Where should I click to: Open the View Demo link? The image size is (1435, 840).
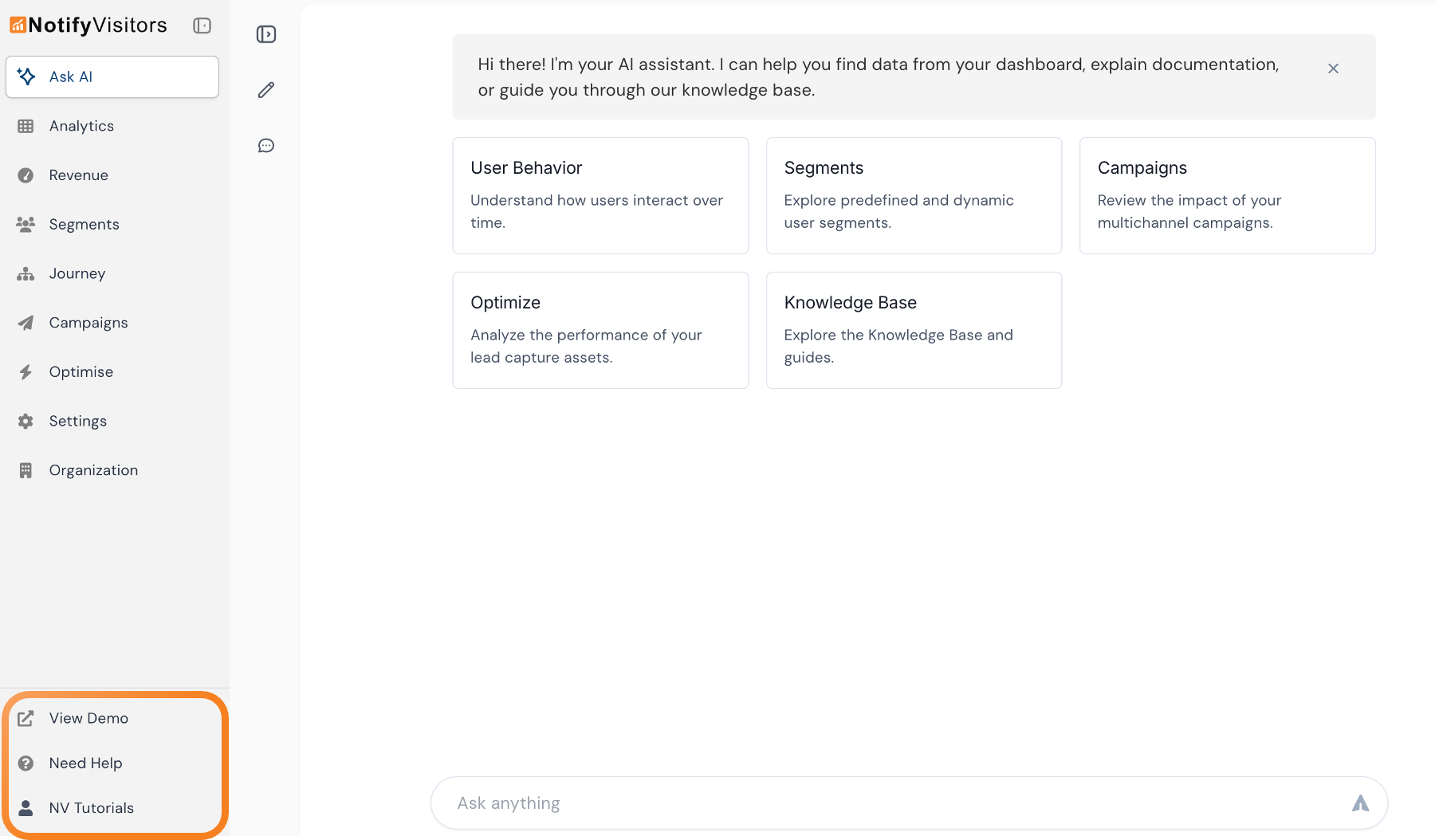pos(88,718)
